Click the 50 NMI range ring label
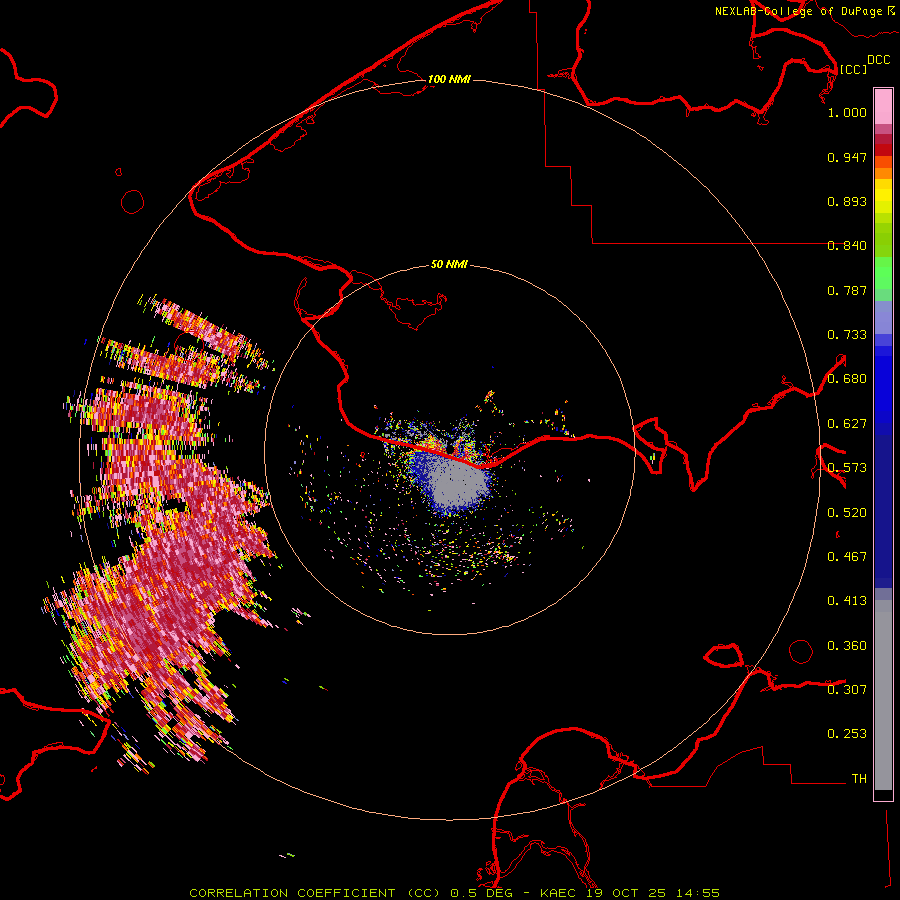 [x=449, y=264]
